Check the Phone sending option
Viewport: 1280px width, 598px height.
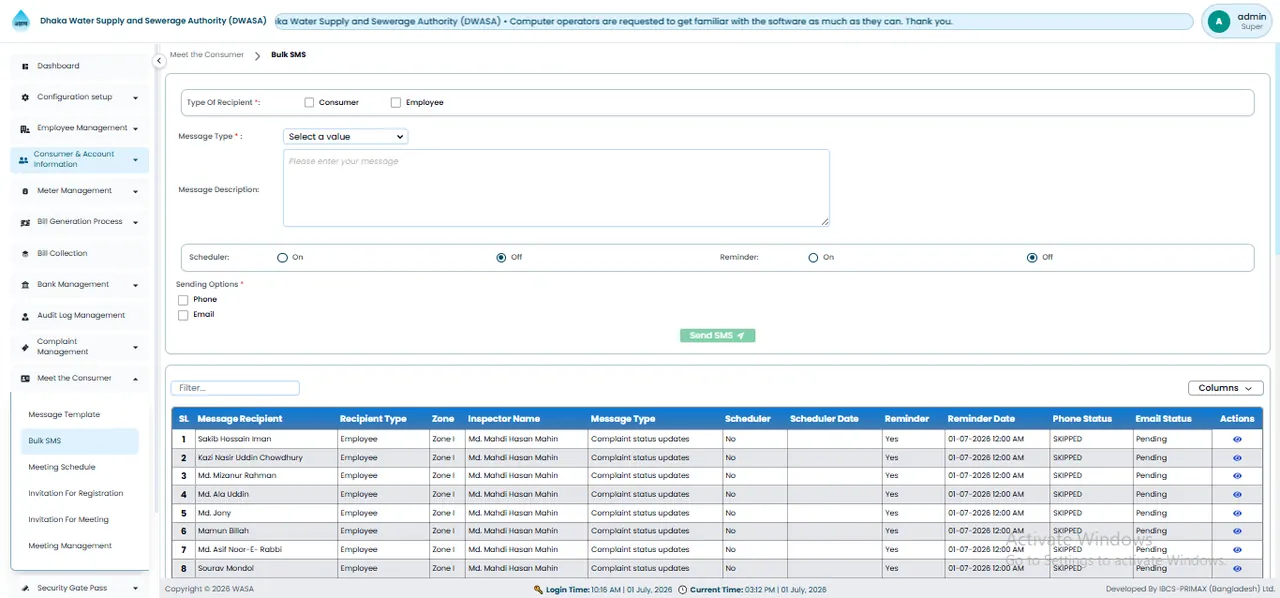[x=183, y=300]
